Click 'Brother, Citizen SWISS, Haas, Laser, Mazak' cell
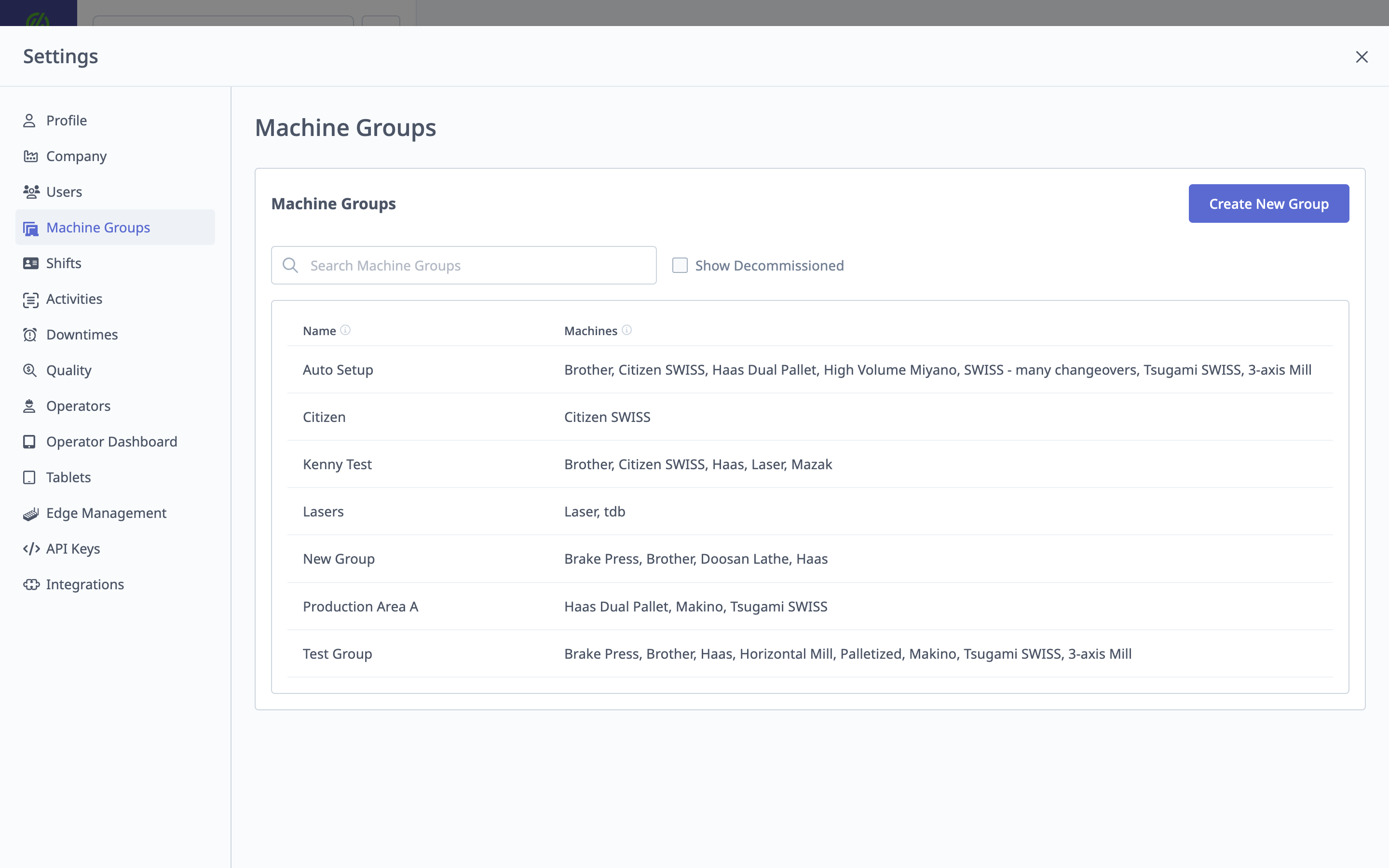 coord(698,464)
